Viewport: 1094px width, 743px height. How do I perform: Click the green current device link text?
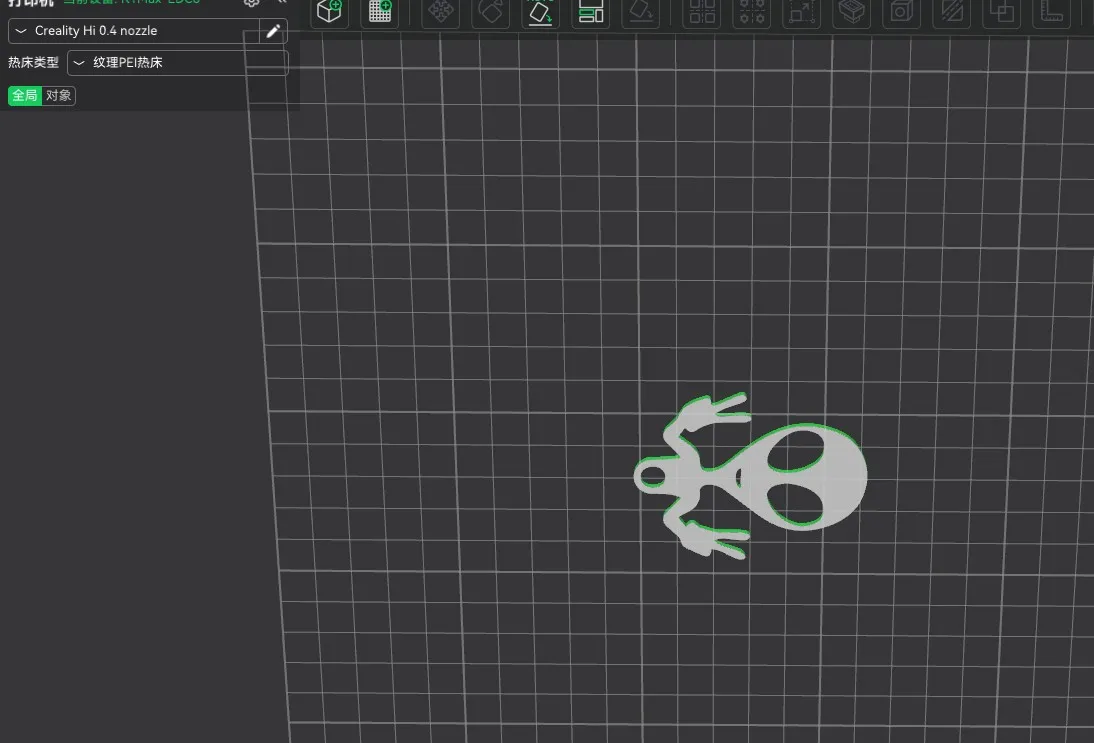click(132, 2)
